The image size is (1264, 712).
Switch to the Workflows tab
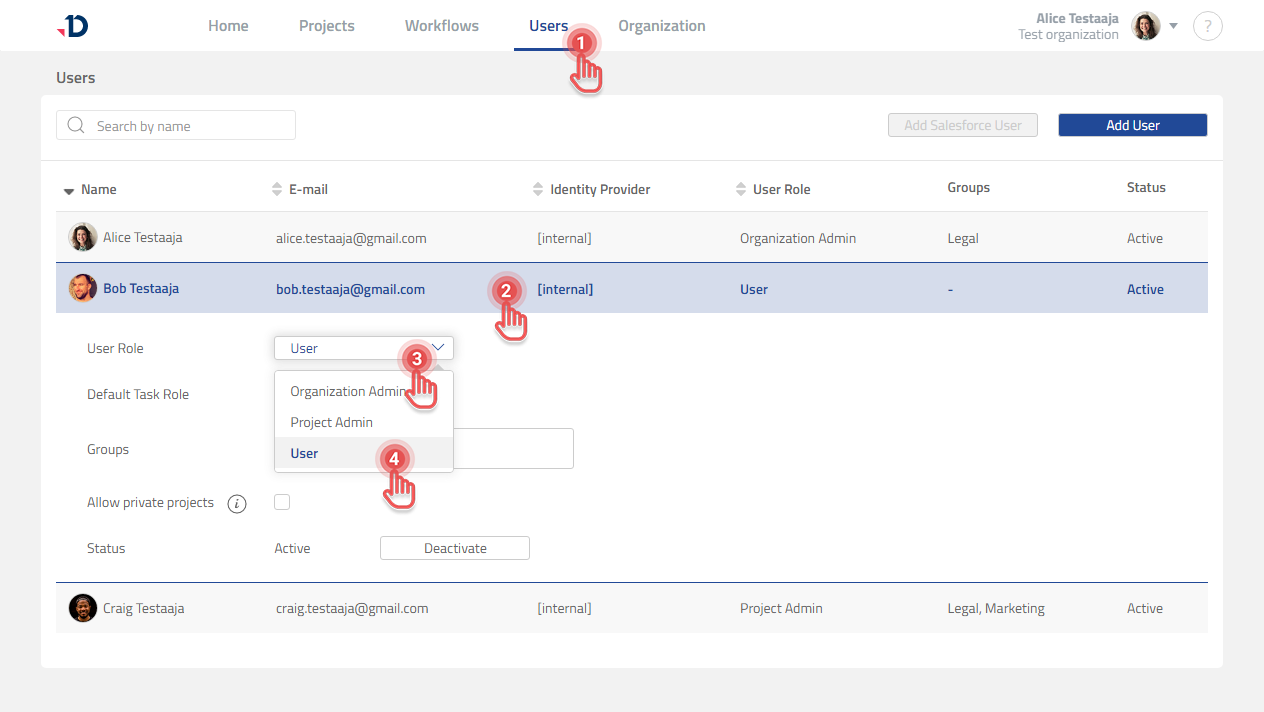pos(441,25)
